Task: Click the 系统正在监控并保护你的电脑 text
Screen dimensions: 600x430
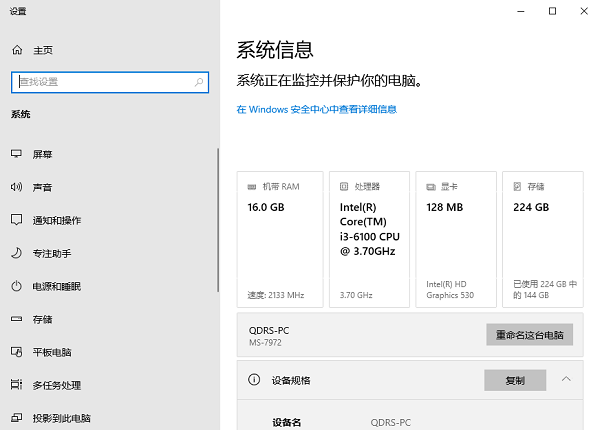Action: (x=329, y=81)
